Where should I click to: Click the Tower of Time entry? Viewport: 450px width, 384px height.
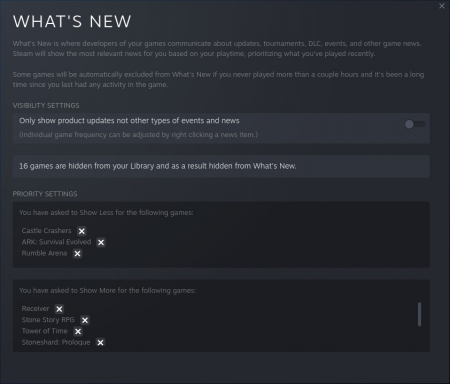[45, 331]
